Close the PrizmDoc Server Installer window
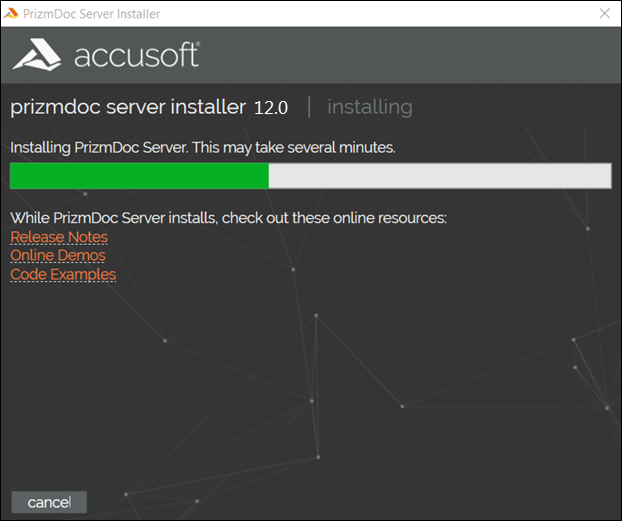 click(604, 14)
